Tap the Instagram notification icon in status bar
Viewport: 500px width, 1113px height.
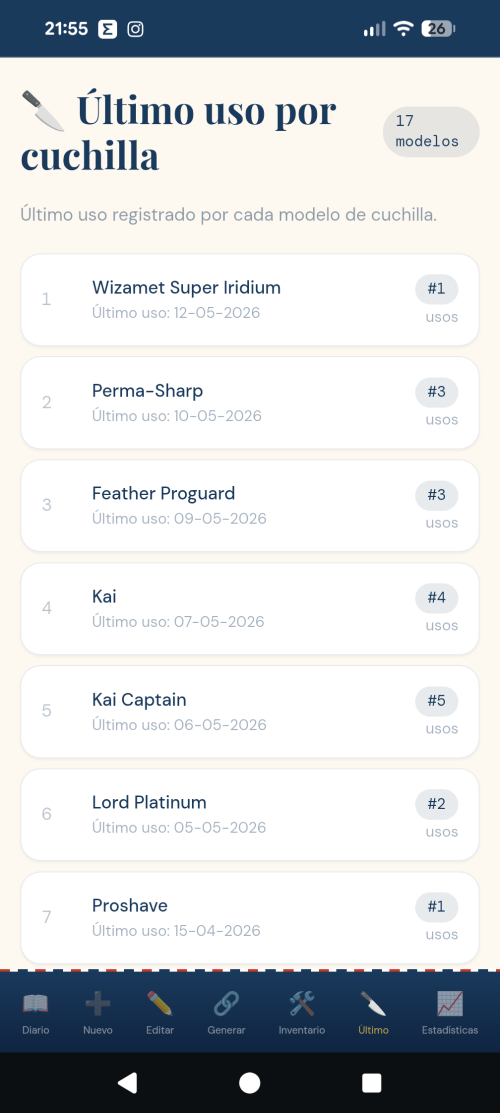[x=136, y=29]
